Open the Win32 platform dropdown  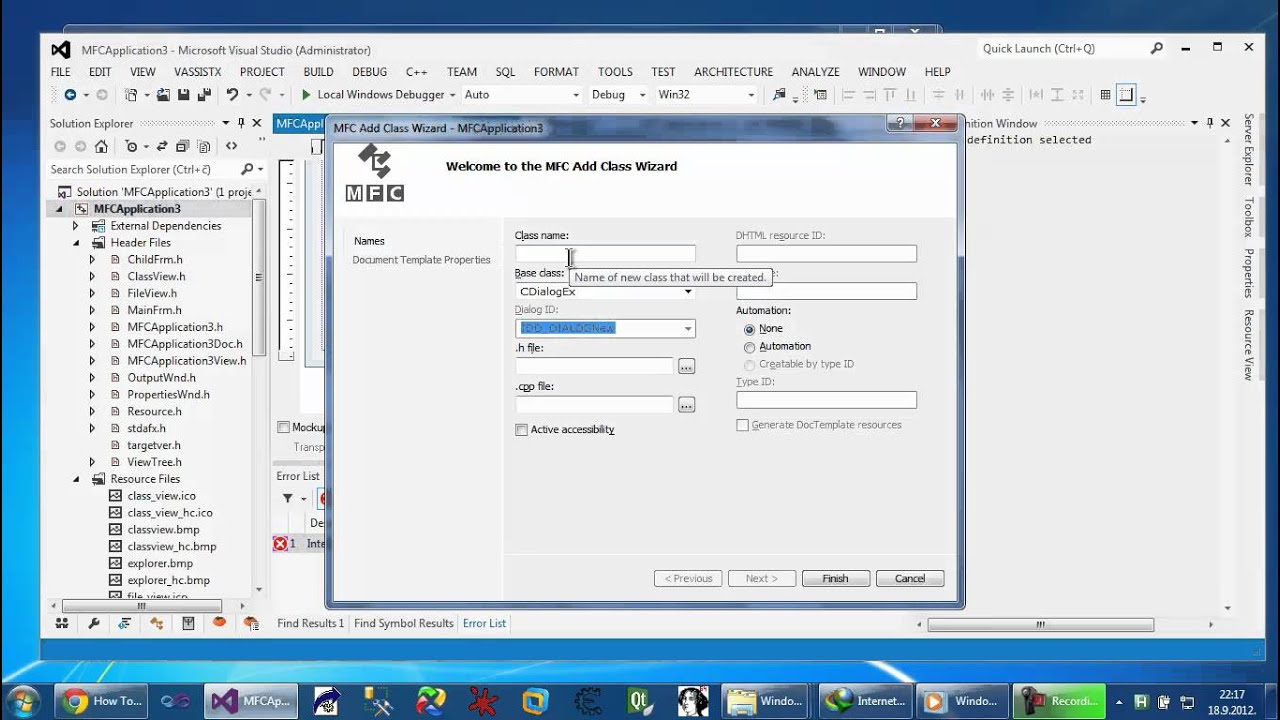[751, 95]
